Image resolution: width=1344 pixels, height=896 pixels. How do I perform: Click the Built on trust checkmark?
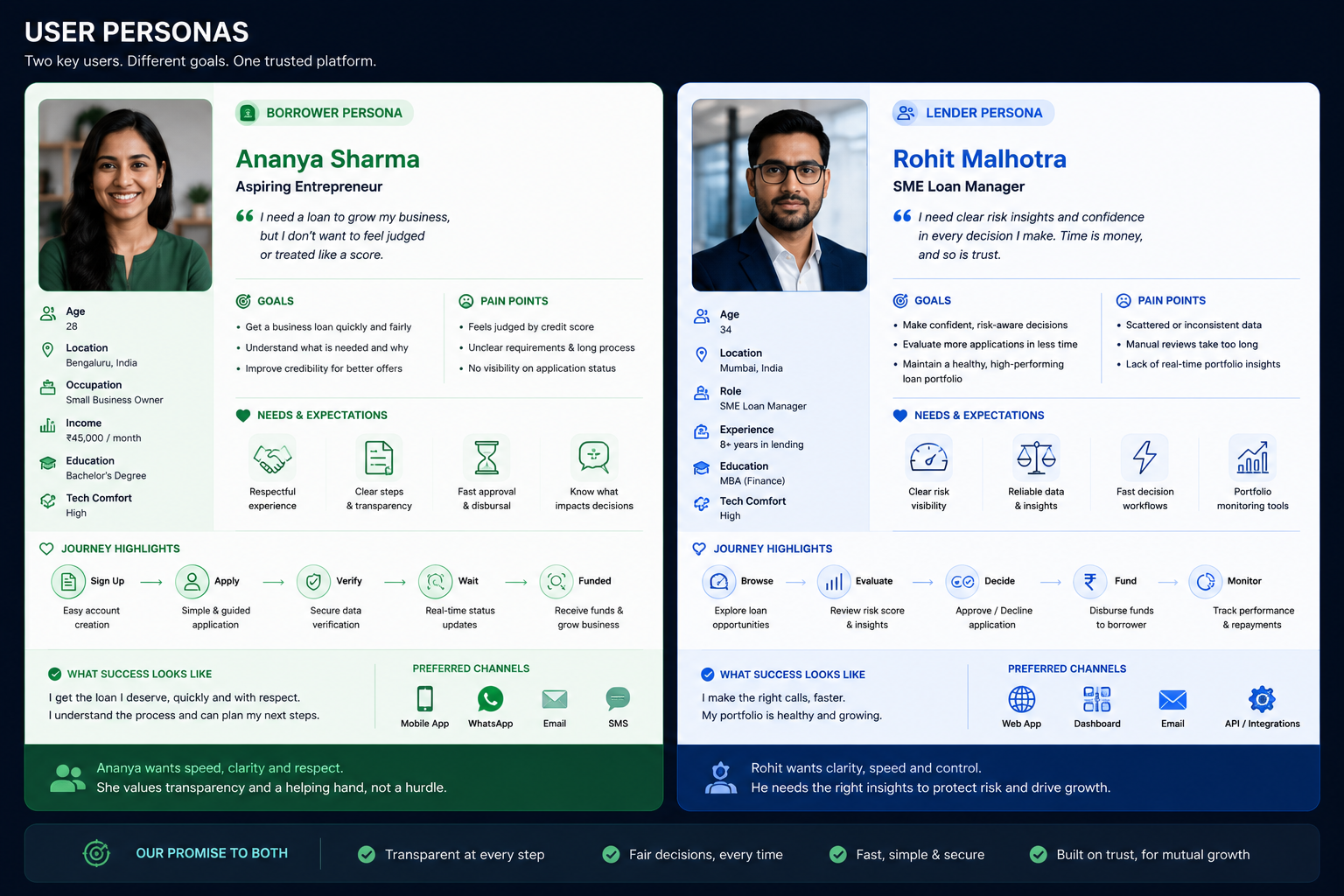pos(1038,855)
